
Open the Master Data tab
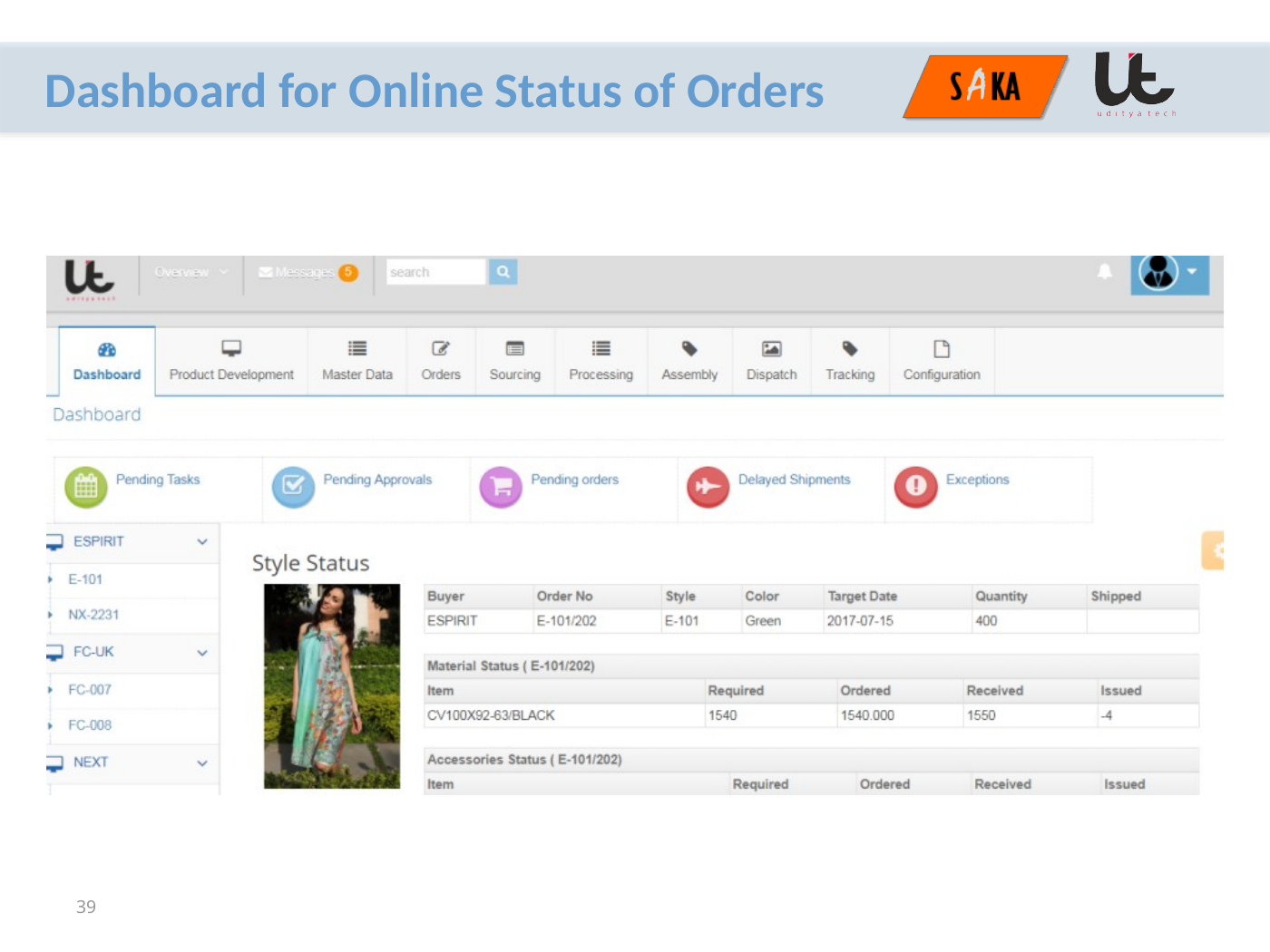click(357, 361)
